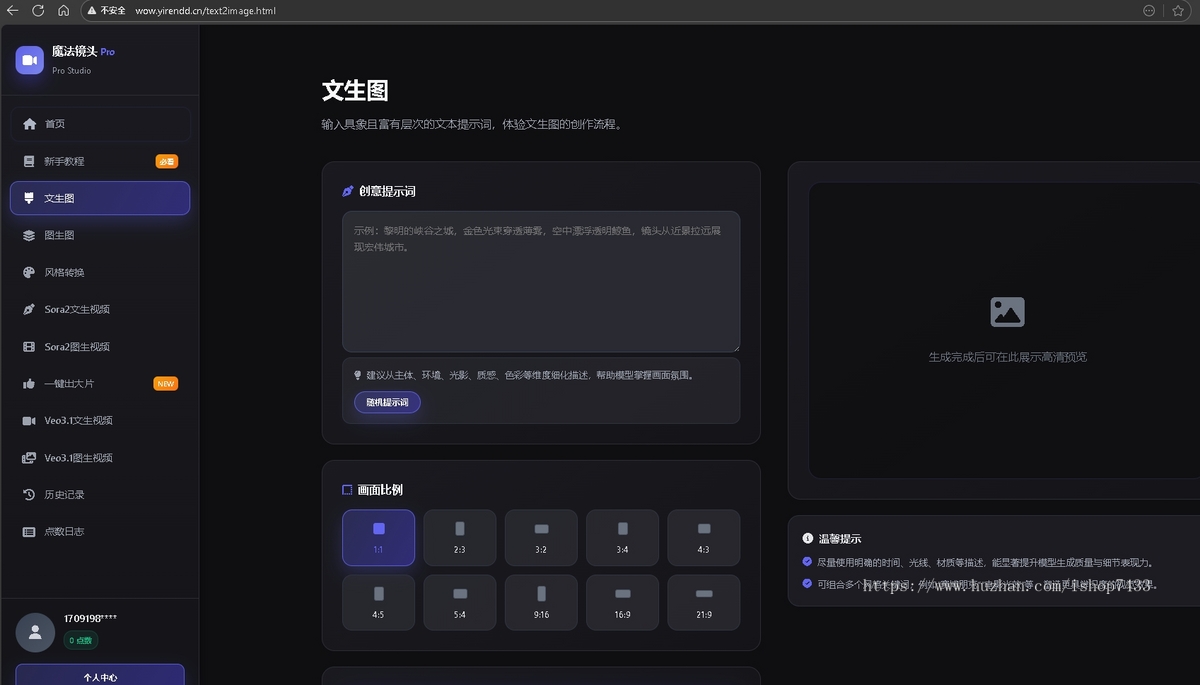The image size is (1200, 685).
Task: Click the 魔法镜头 camera logo icon
Action: coord(29,60)
